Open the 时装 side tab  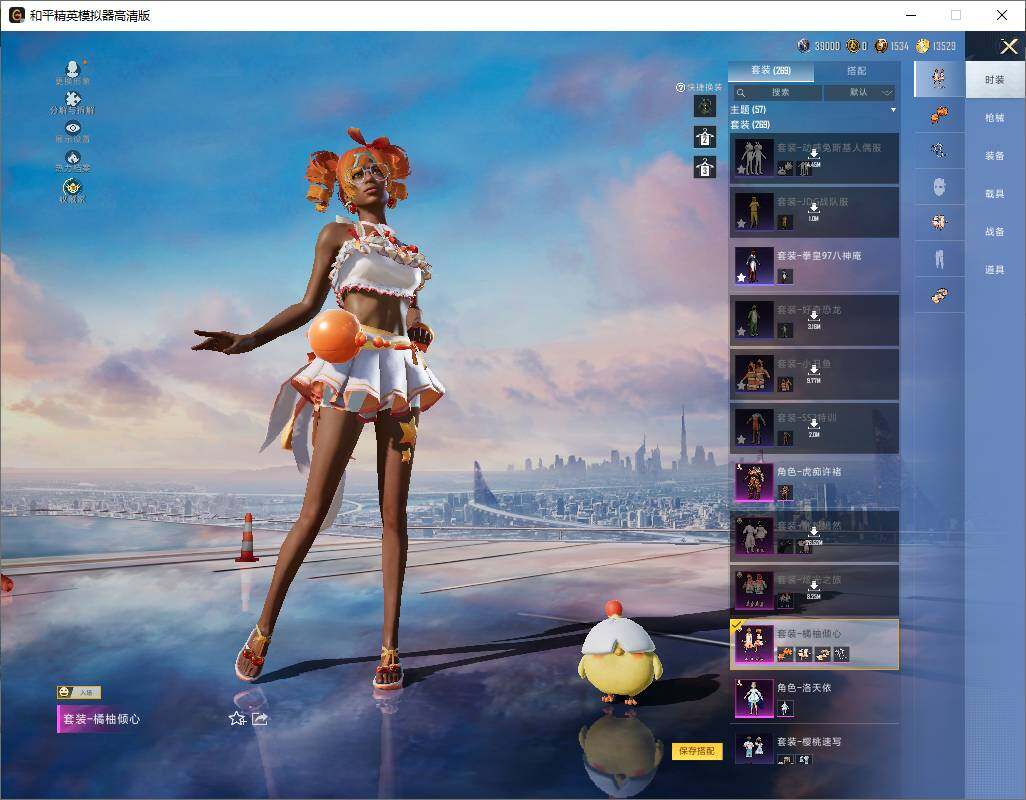[x=995, y=80]
